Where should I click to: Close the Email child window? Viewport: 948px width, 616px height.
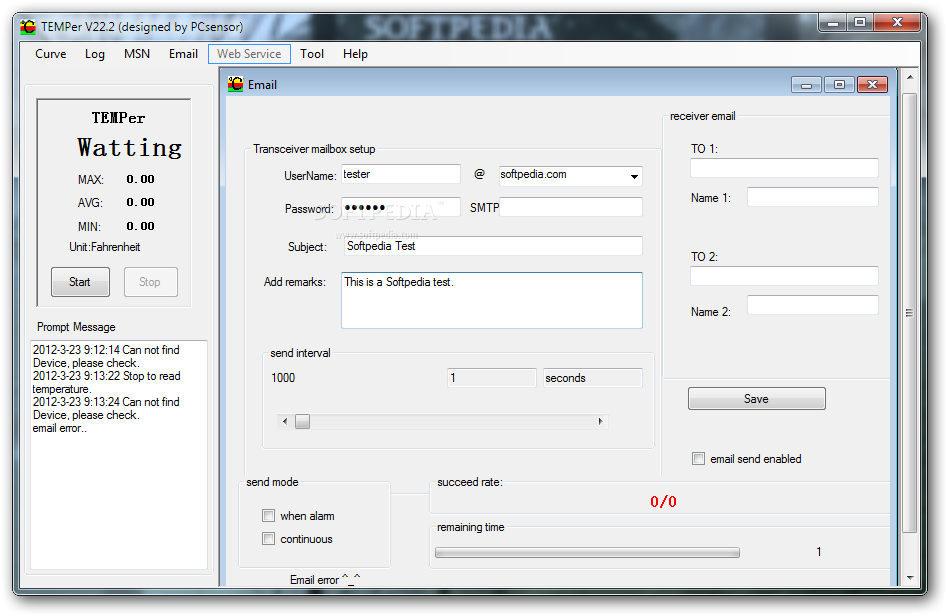(x=872, y=85)
